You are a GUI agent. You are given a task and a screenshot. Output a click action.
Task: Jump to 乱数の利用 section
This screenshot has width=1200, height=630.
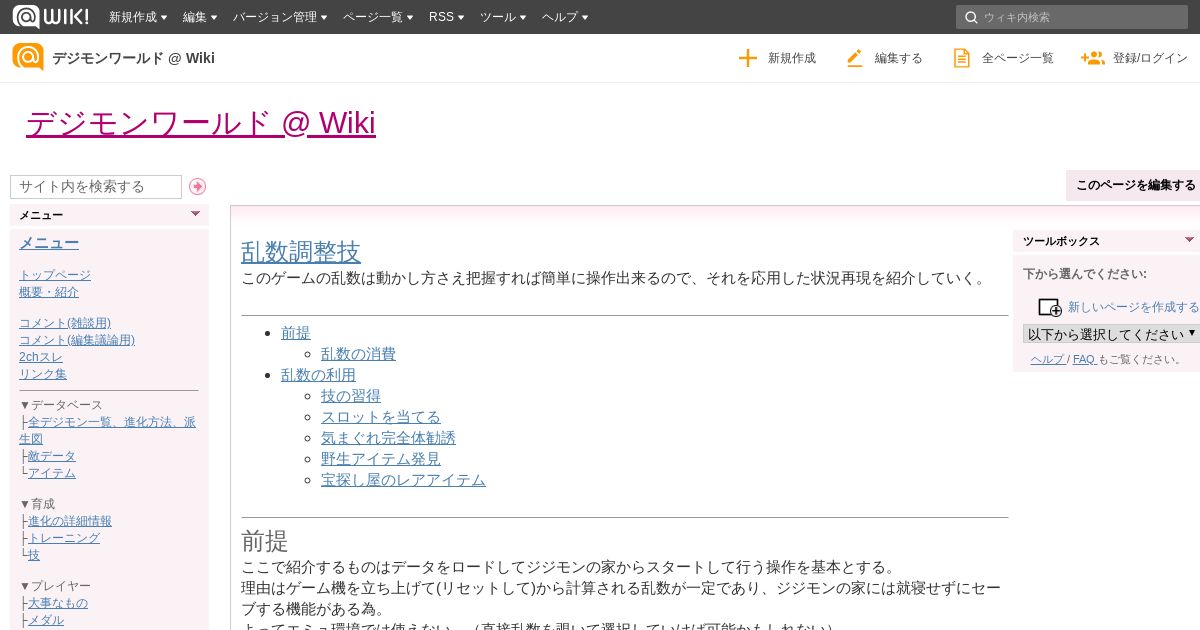point(318,375)
